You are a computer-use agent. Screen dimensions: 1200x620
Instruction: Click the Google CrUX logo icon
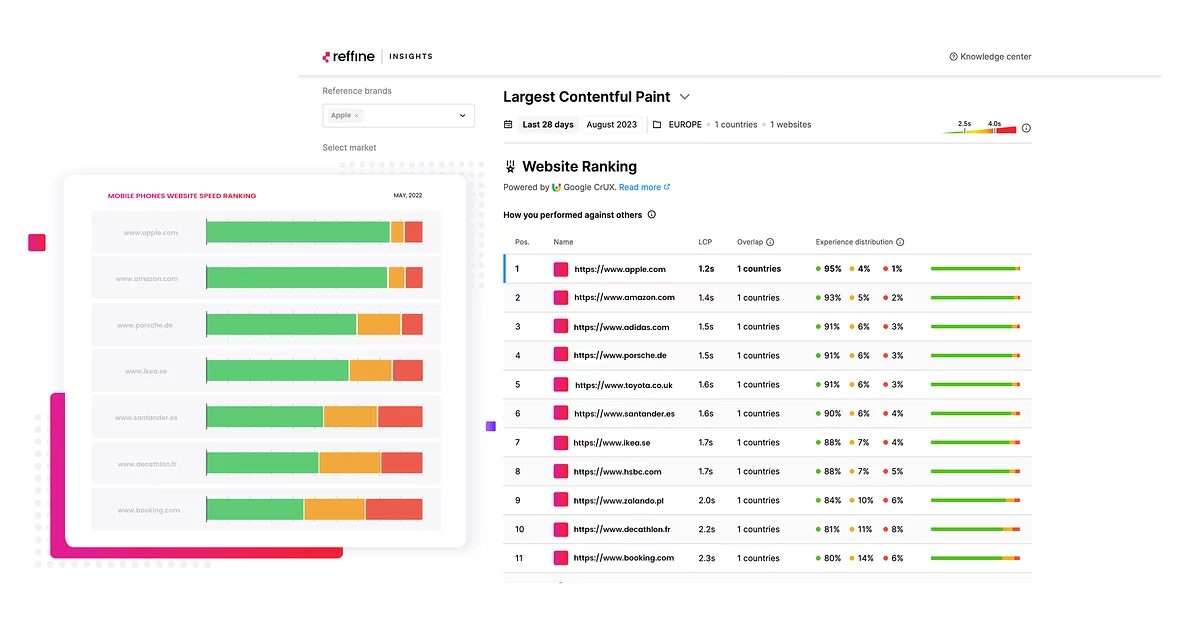click(557, 187)
